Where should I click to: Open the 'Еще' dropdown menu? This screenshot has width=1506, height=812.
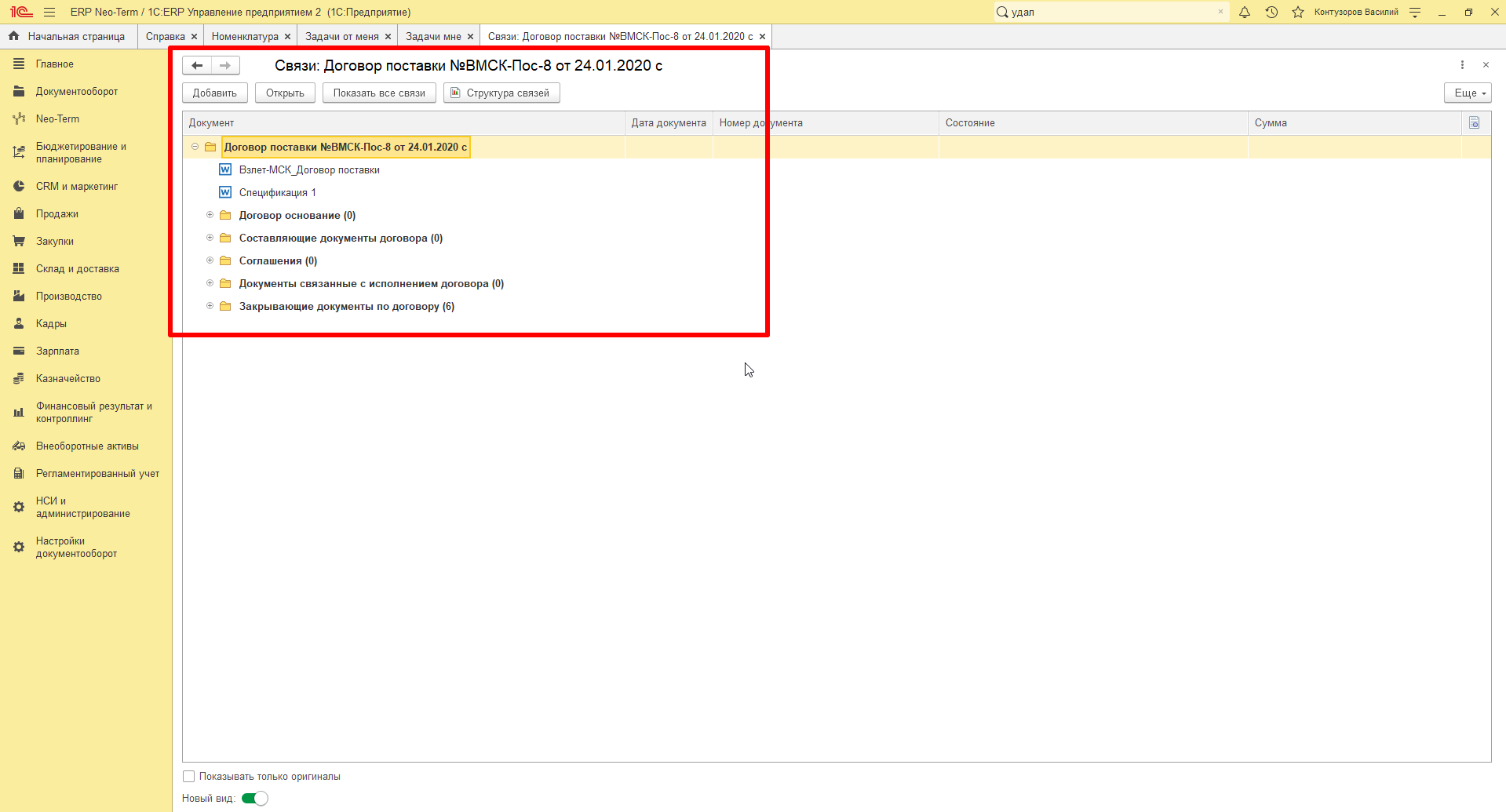point(1468,93)
